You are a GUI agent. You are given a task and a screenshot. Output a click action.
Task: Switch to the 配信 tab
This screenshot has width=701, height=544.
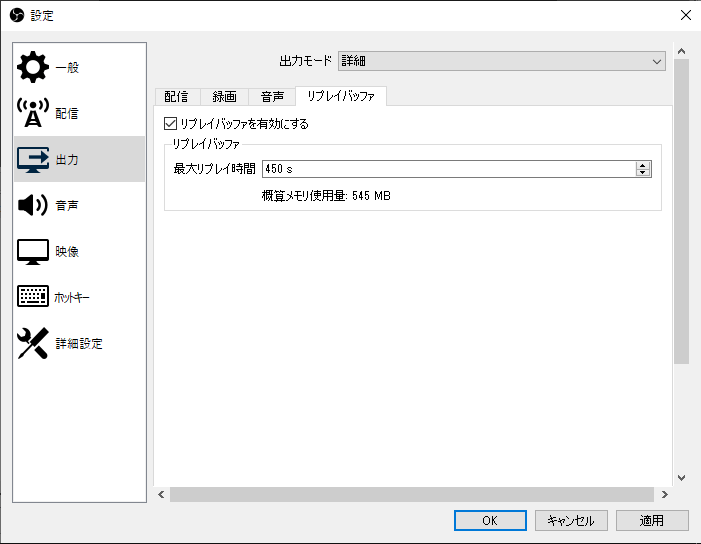pos(176,97)
